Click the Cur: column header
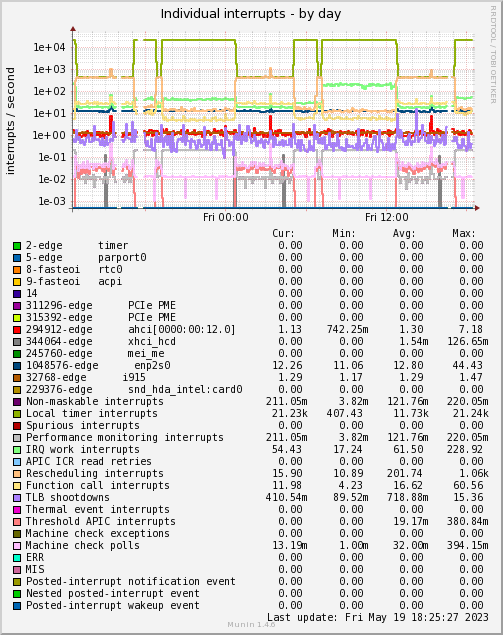503x635 pixels. [283, 234]
